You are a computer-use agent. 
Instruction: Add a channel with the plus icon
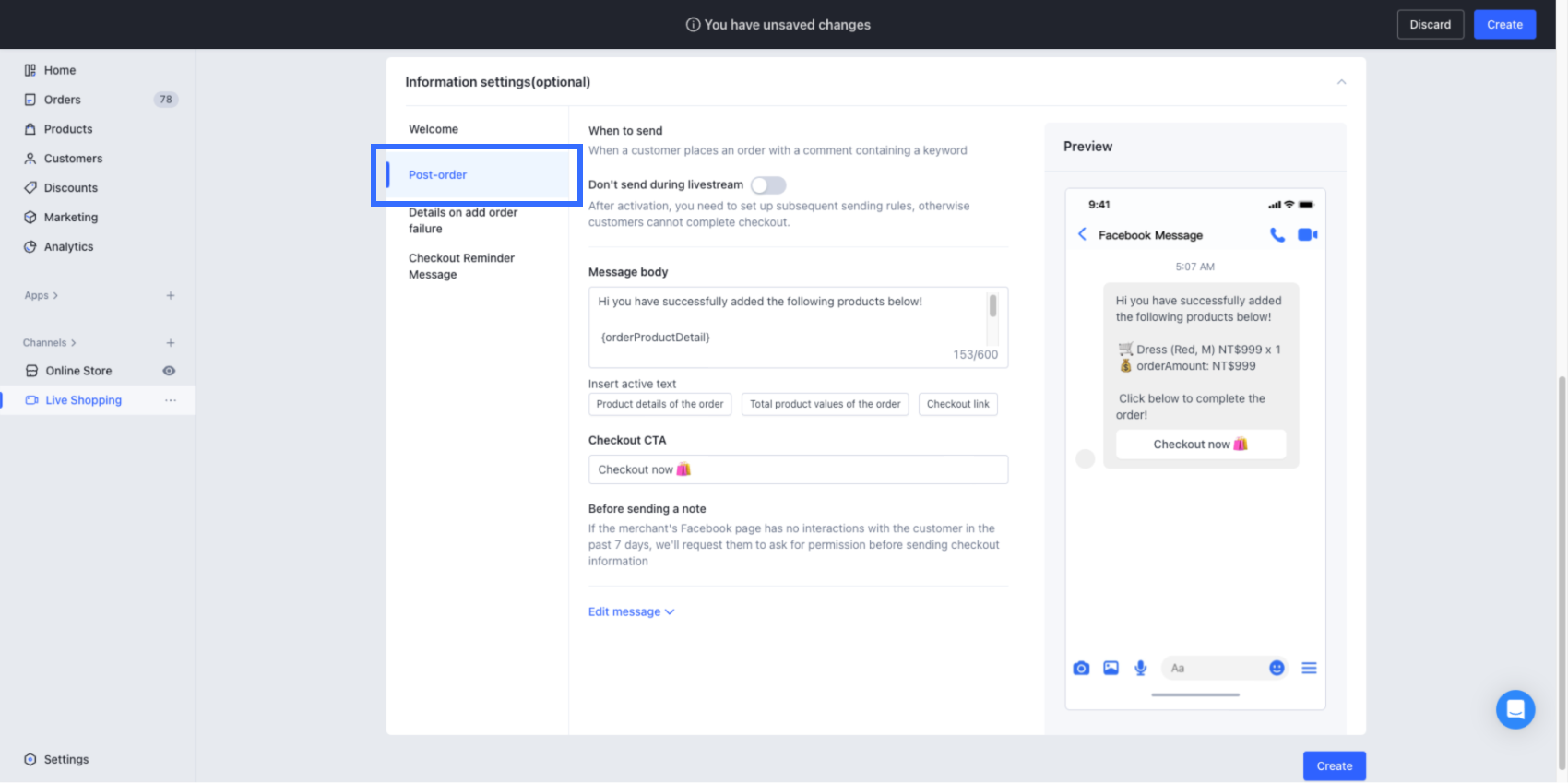coord(171,343)
